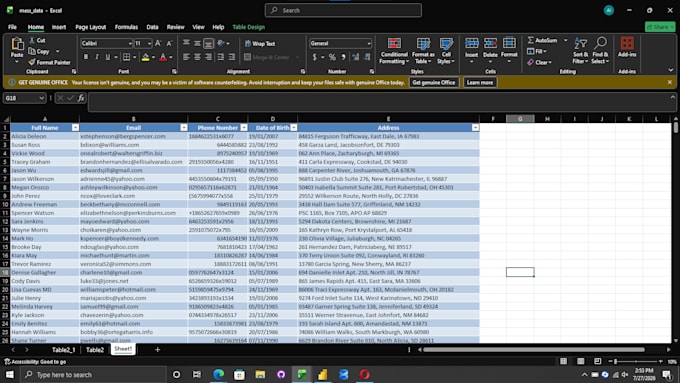Click the AutoSum button

(543, 40)
